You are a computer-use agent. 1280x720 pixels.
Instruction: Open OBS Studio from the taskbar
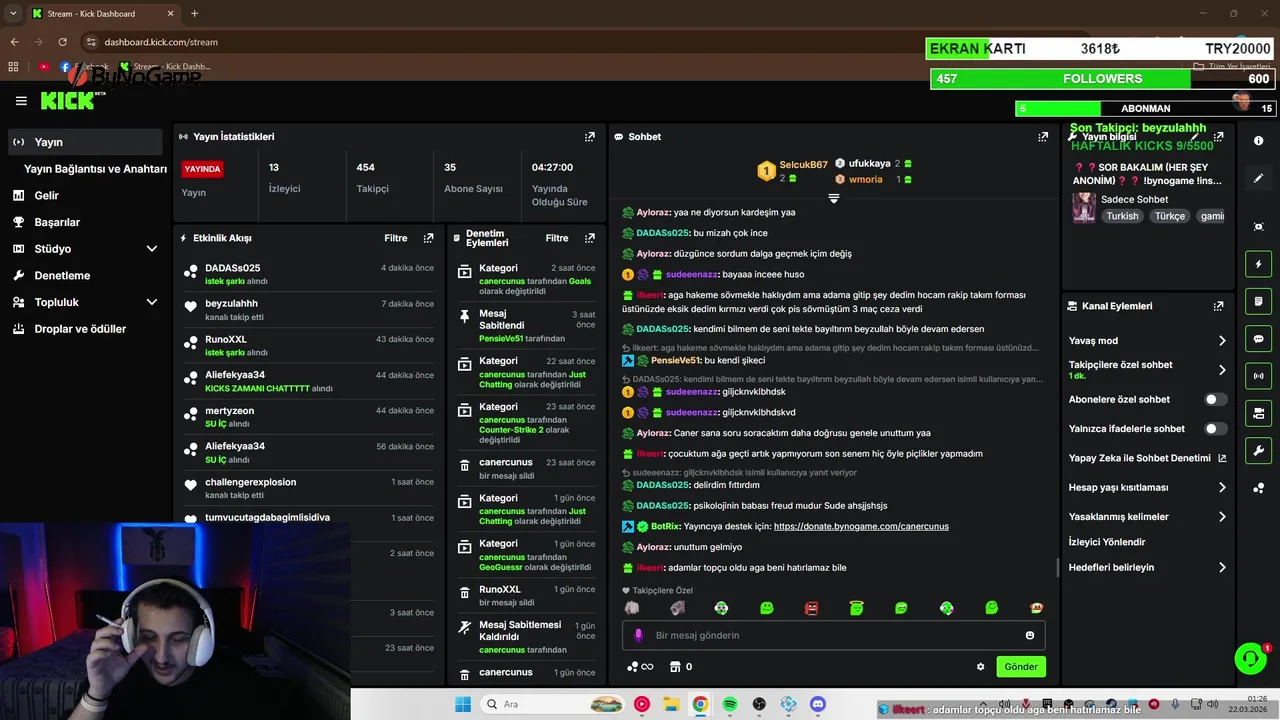759,705
